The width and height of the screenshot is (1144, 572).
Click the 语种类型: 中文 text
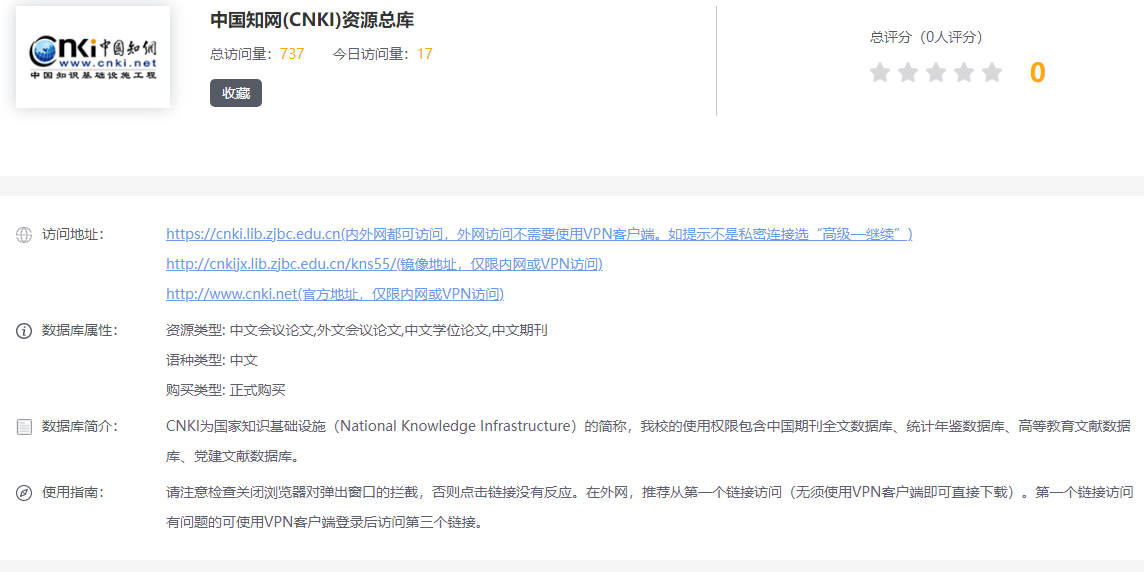point(212,360)
